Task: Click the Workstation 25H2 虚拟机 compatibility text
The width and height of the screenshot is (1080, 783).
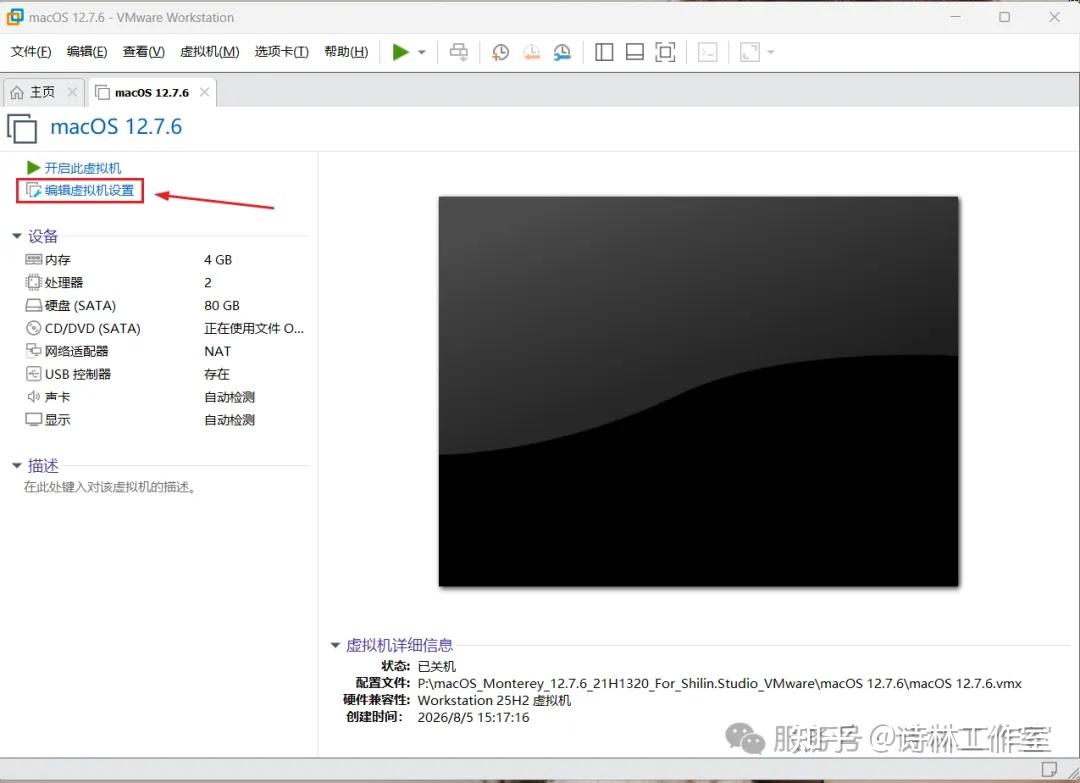Action: 495,700
